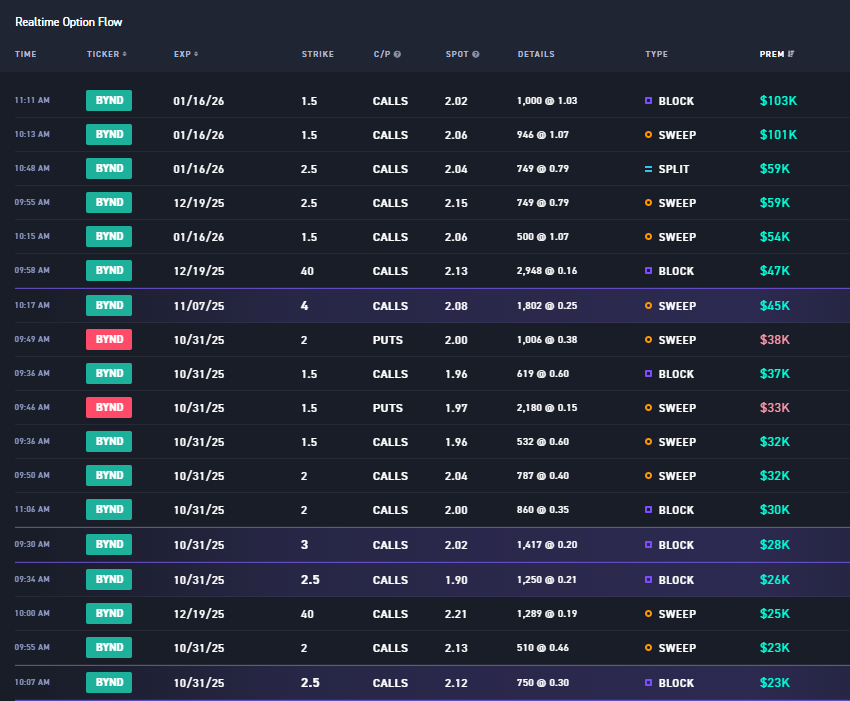
Task: Click strike 3 in the 09:30 AM row
Action: coord(304,545)
